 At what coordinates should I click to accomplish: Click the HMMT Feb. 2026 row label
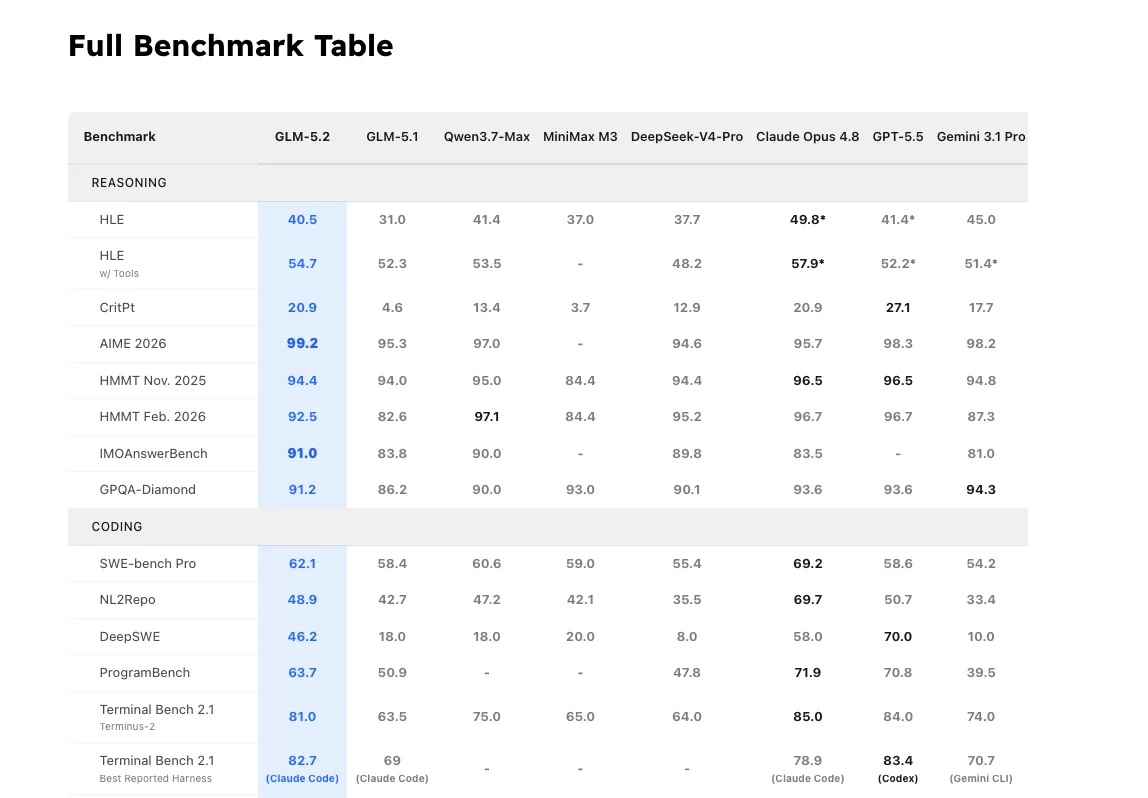tap(152, 417)
